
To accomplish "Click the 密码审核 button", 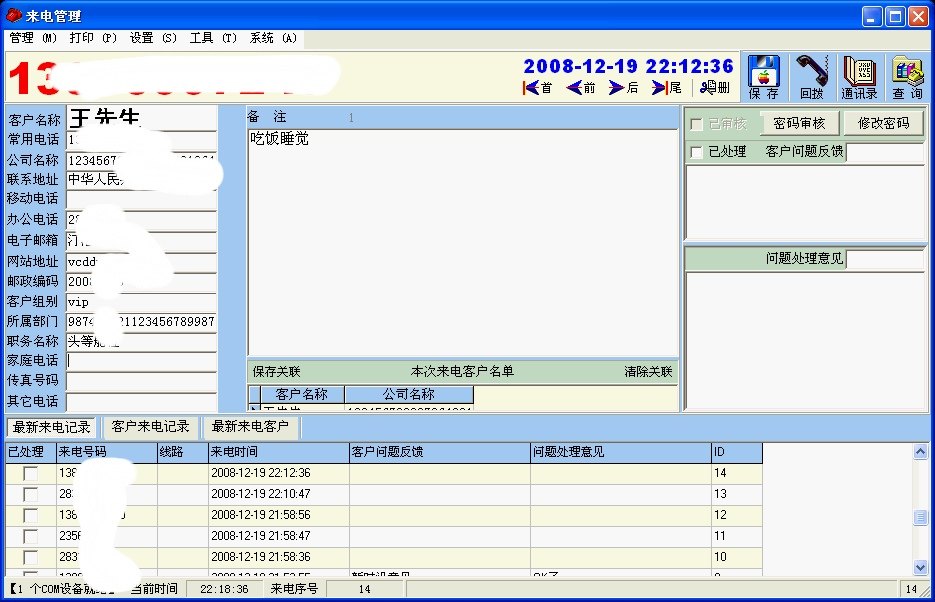I will [x=799, y=123].
